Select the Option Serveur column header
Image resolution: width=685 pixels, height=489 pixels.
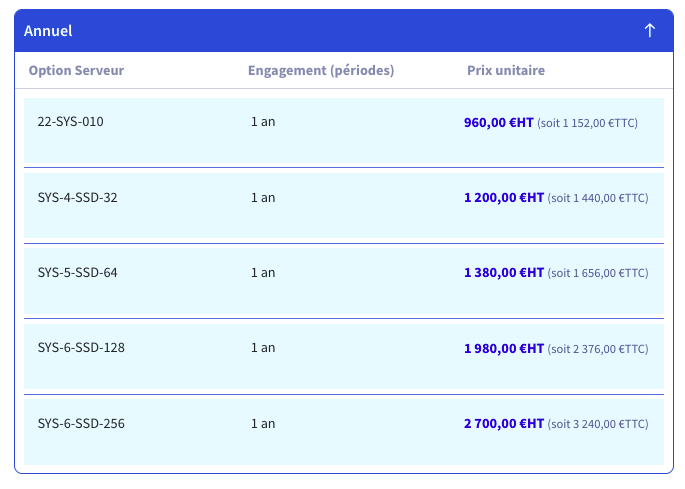tap(76, 70)
